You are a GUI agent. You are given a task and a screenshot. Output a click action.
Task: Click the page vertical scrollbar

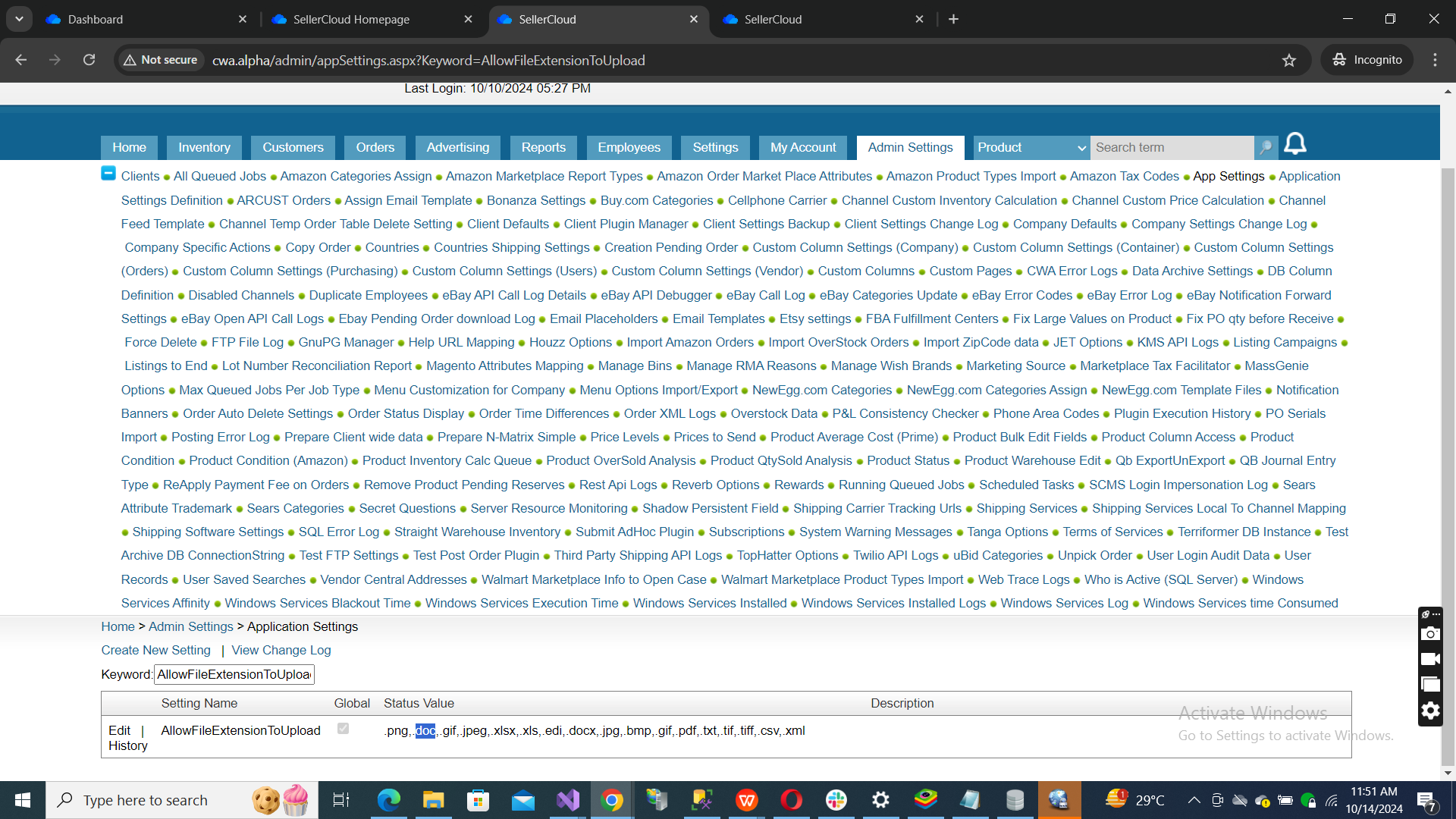coord(1448,455)
